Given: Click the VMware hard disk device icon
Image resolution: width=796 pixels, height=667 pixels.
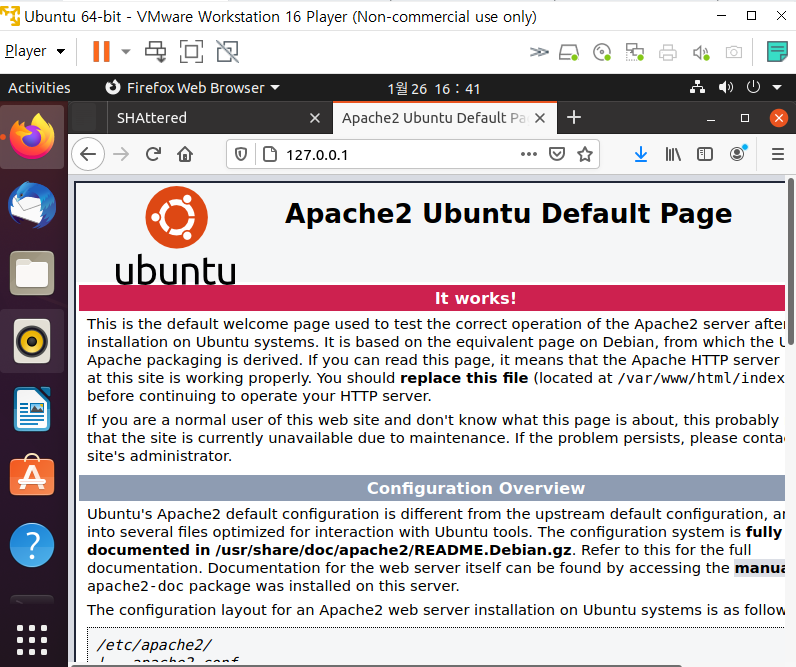Looking at the screenshot, I should tap(569, 52).
